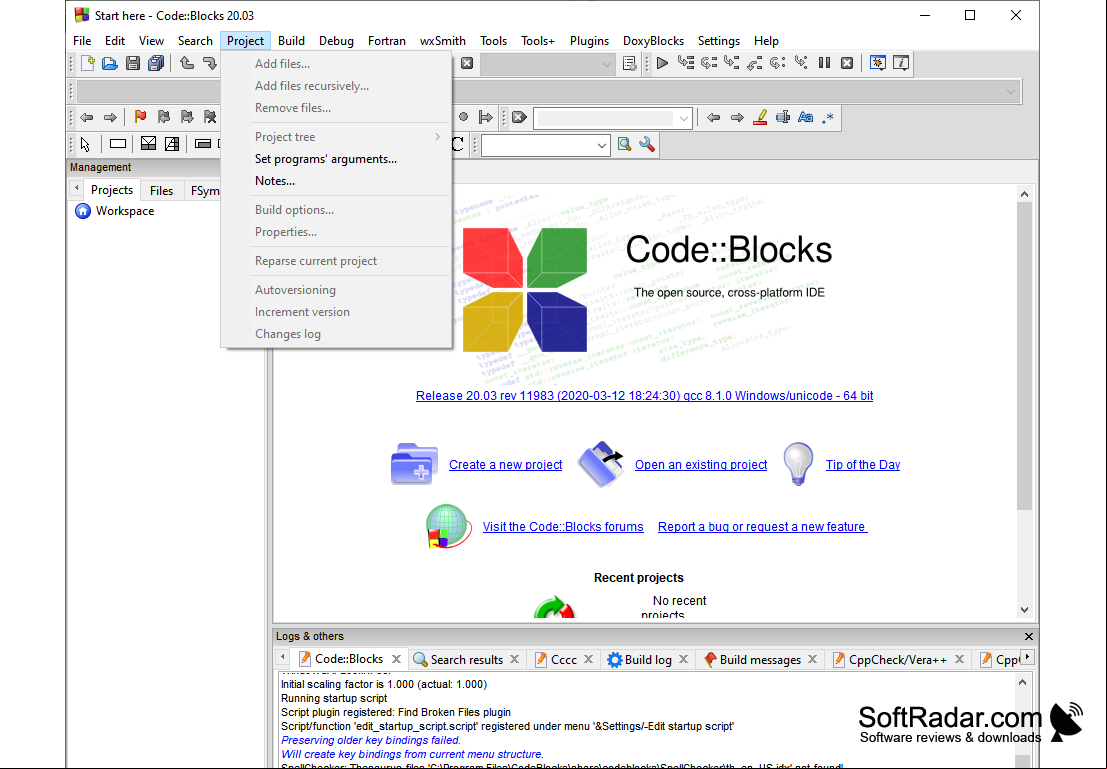Toggle Match case (Aa) in incremental search
Screen dimensions: 1107x769
pyautogui.click(x=806, y=118)
